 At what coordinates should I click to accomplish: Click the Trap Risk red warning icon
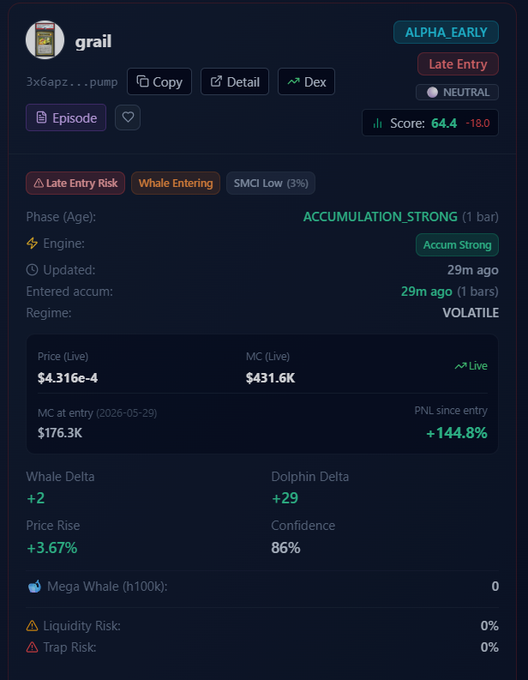(32, 647)
